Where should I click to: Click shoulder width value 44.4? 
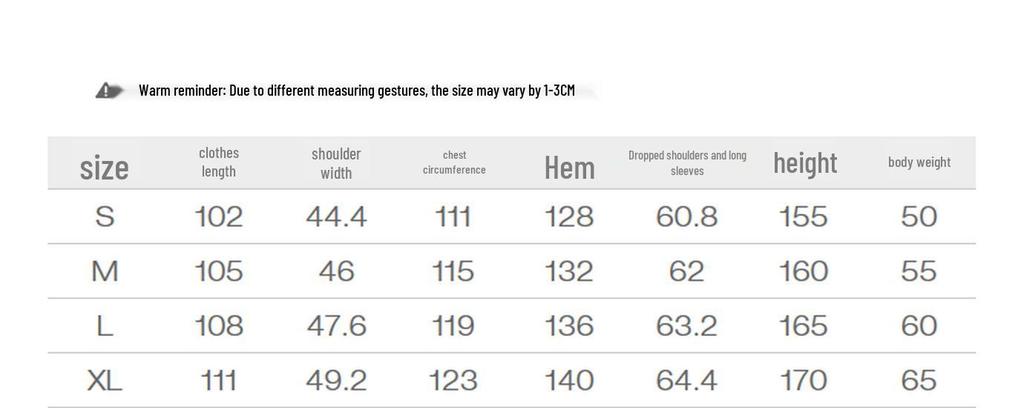coord(336,217)
